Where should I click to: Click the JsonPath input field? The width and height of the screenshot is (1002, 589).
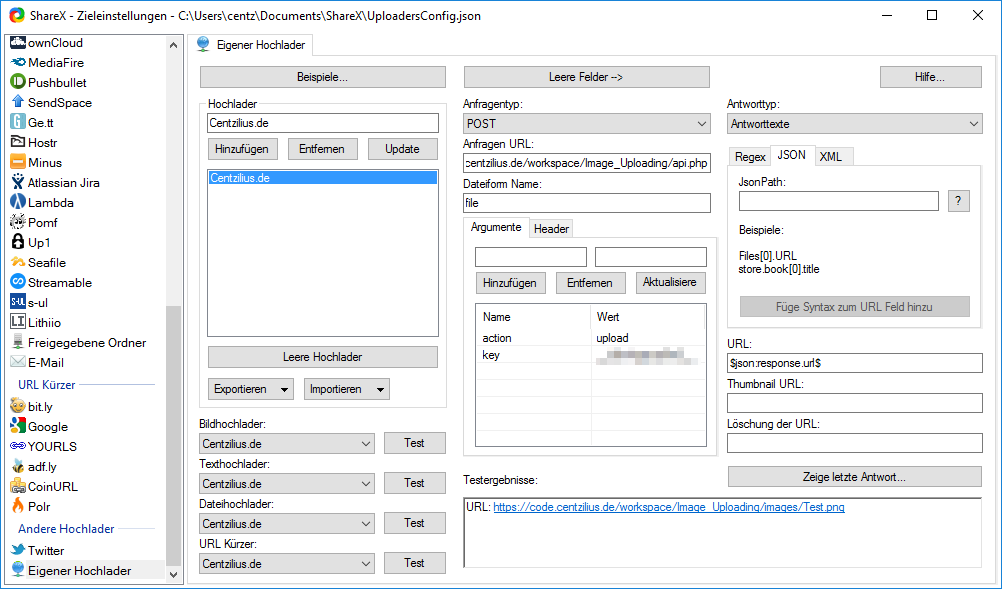pyautogui.click(x=838, y=201)
